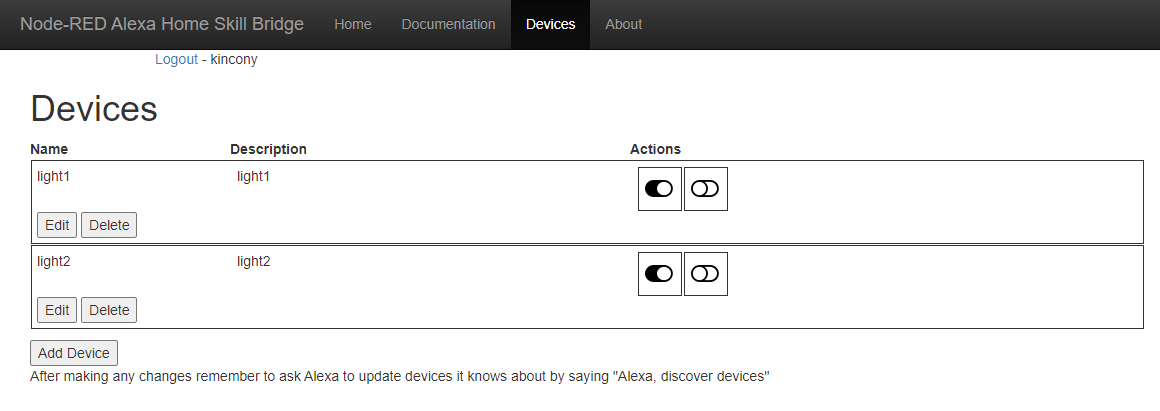Delete the light2 device
Screen dimensions: 1160x411
pyautogui.click(x=109, y=310)
